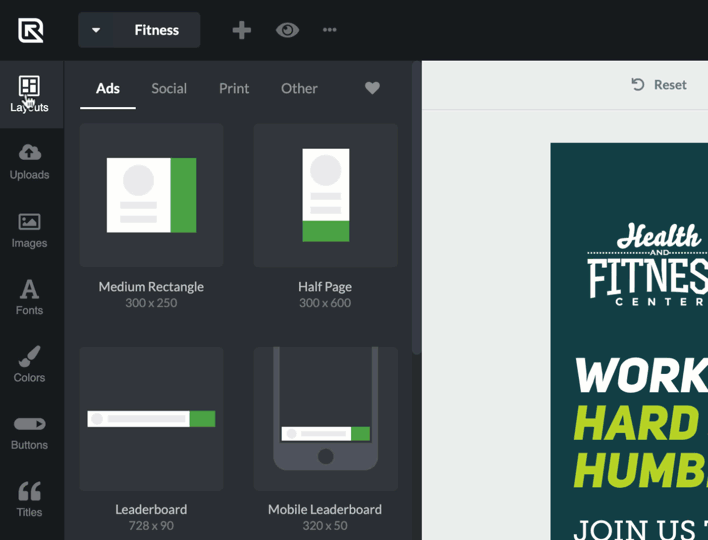
Task: Open the Images sidebar panel
Action: [x=29, y=230]
